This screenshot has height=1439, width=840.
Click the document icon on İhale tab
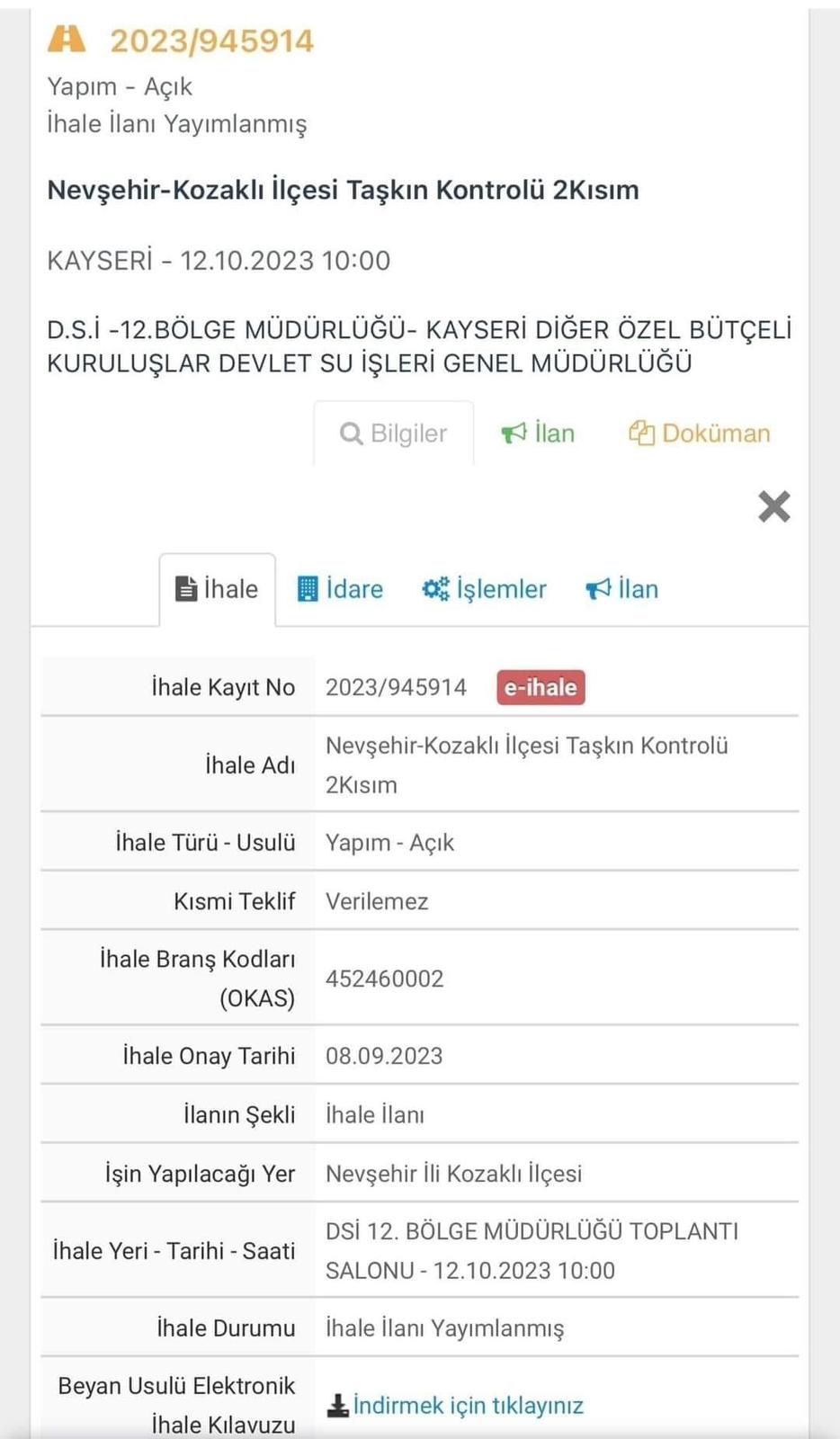pyautogui.click(x=186, y=589)
